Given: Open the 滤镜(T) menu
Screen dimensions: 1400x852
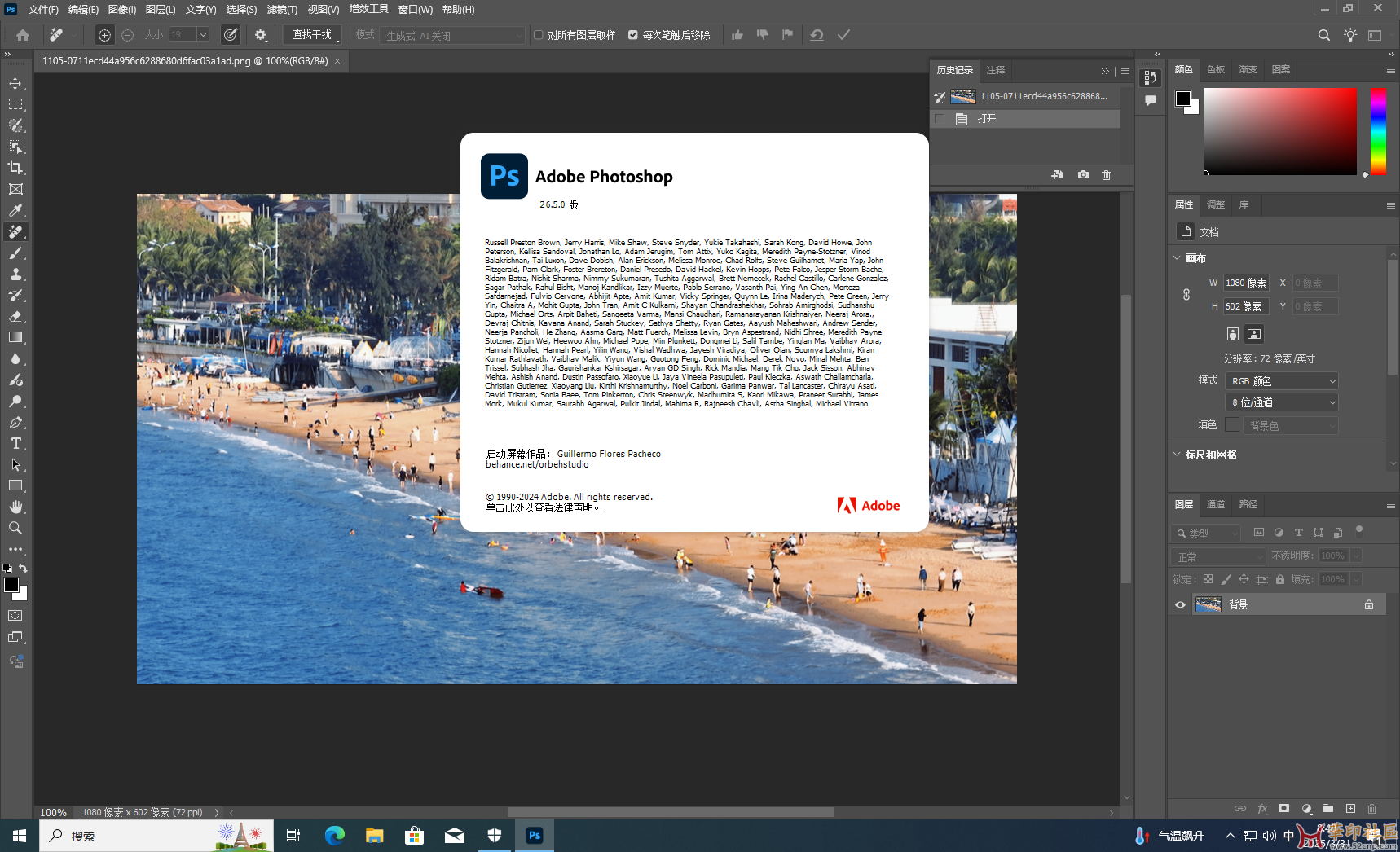Looking at the screenshot, I should pyautogui.click(x=282, y=9).
